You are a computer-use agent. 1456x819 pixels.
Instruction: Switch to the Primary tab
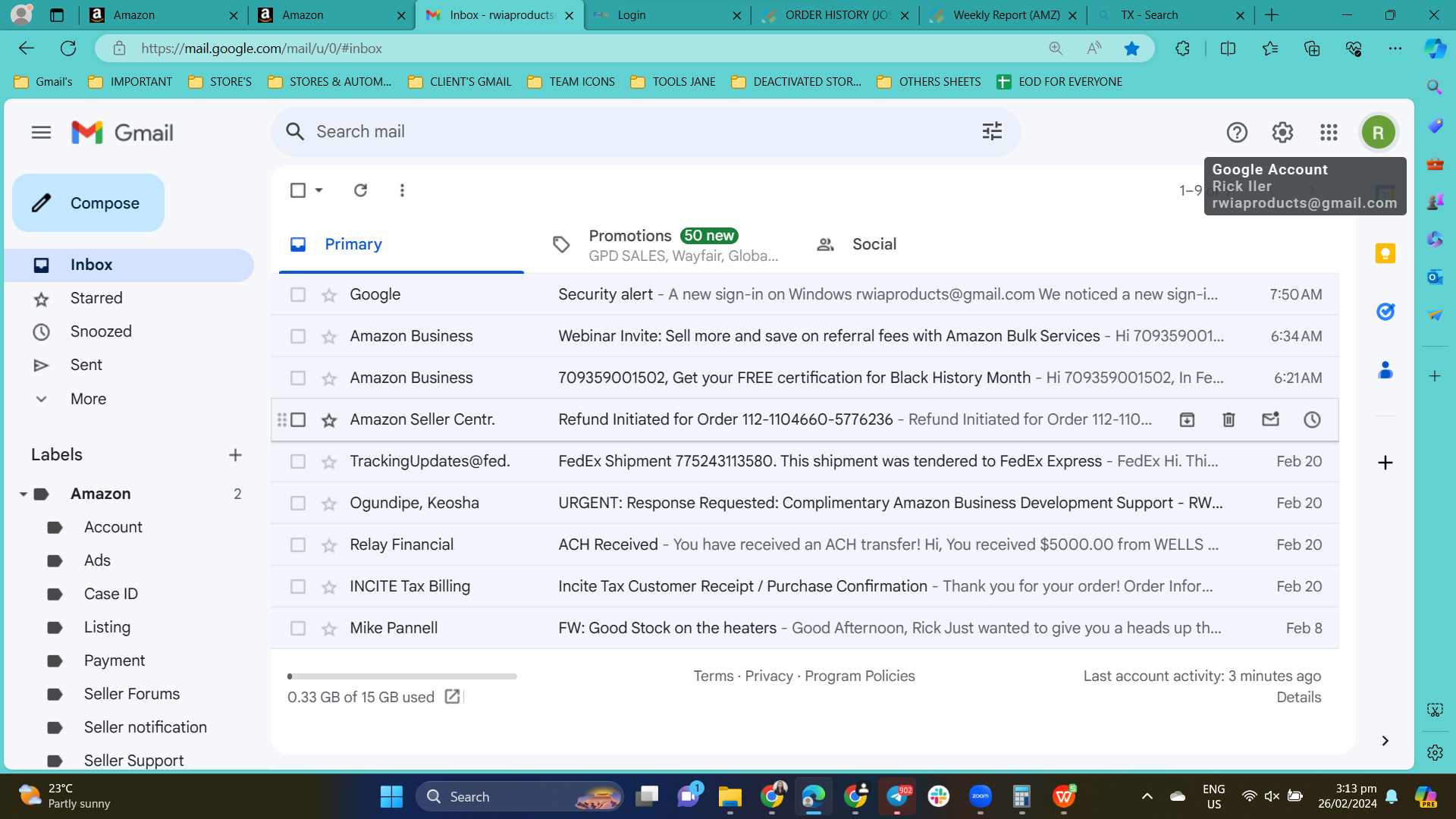[401, 244]
